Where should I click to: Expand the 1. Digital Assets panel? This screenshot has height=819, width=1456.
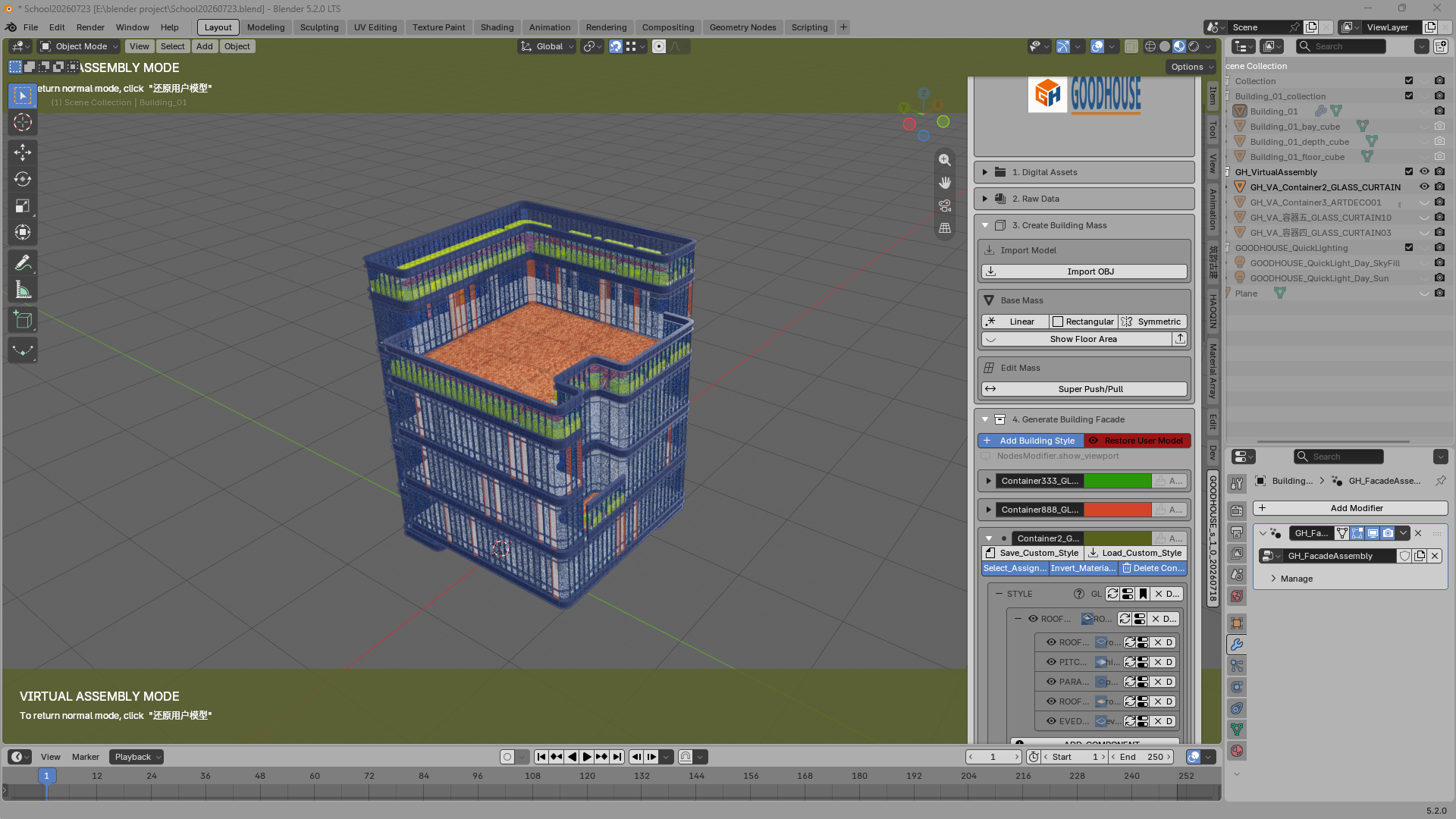point(1084,172)
